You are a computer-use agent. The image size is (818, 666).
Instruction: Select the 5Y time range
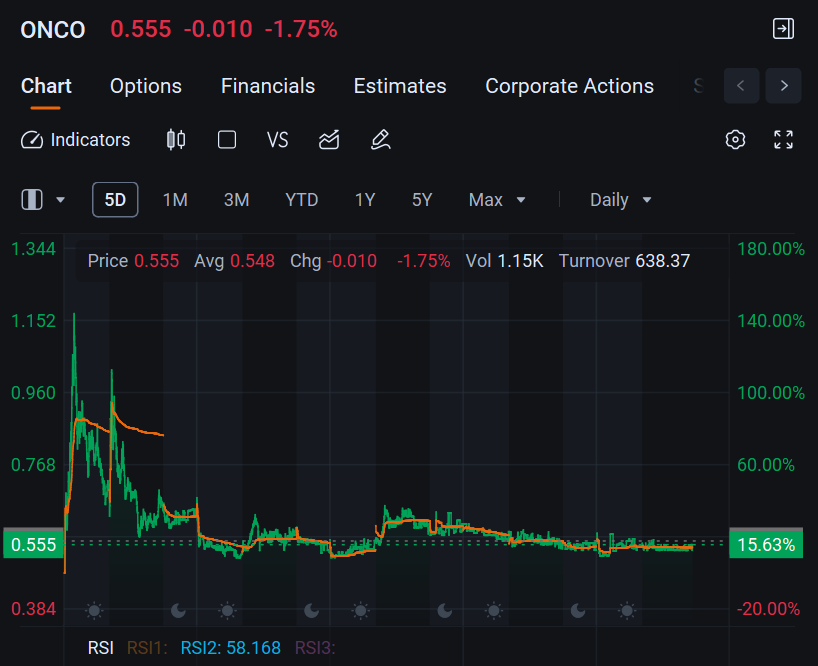coord(422,200)
